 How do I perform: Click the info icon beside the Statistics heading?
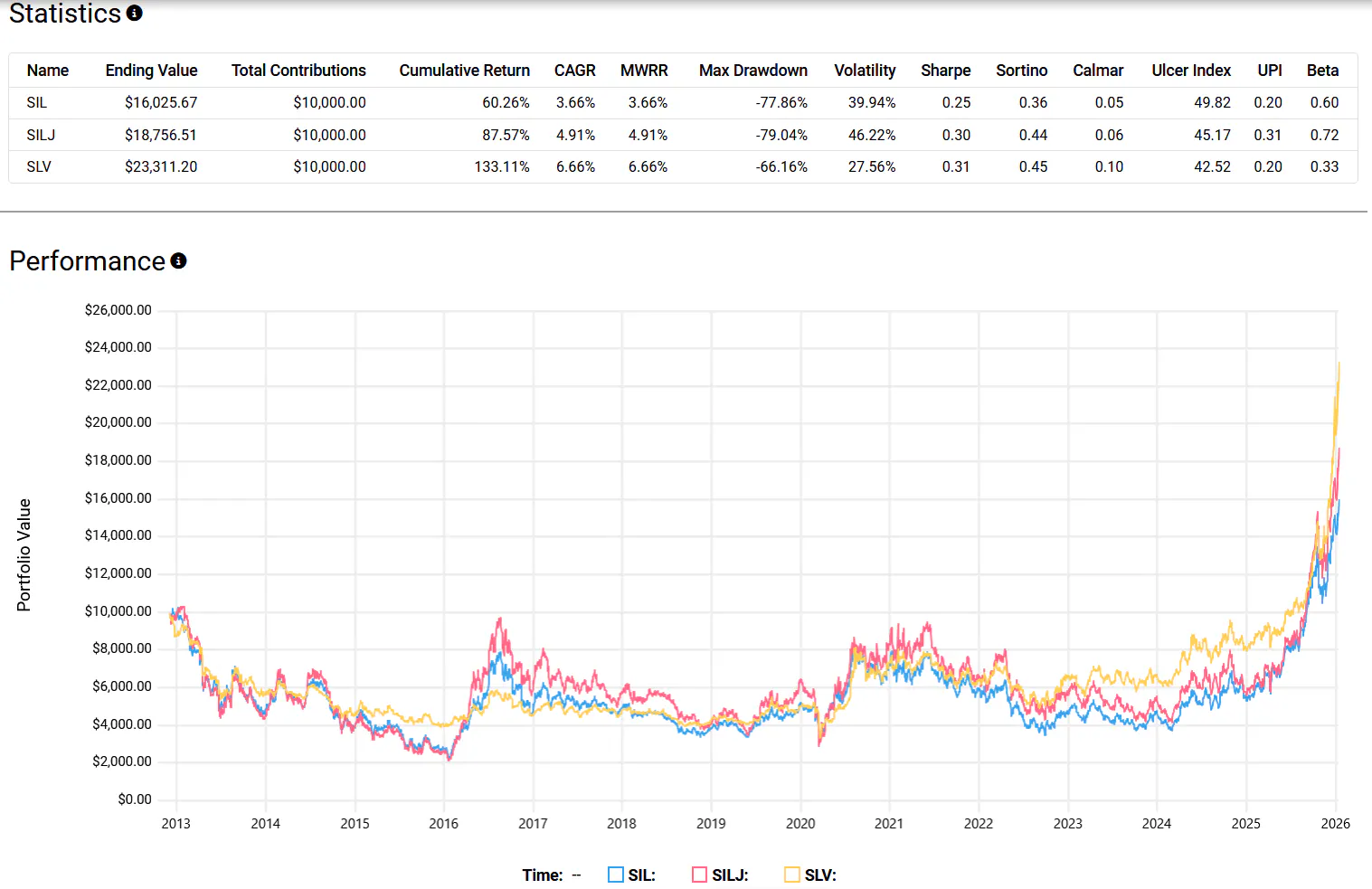coord(134,14)
